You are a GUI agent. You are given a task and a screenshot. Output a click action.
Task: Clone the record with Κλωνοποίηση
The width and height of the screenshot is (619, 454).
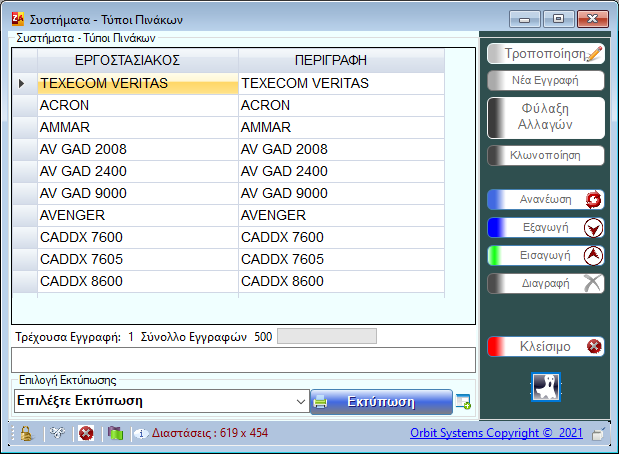point(546,156)
